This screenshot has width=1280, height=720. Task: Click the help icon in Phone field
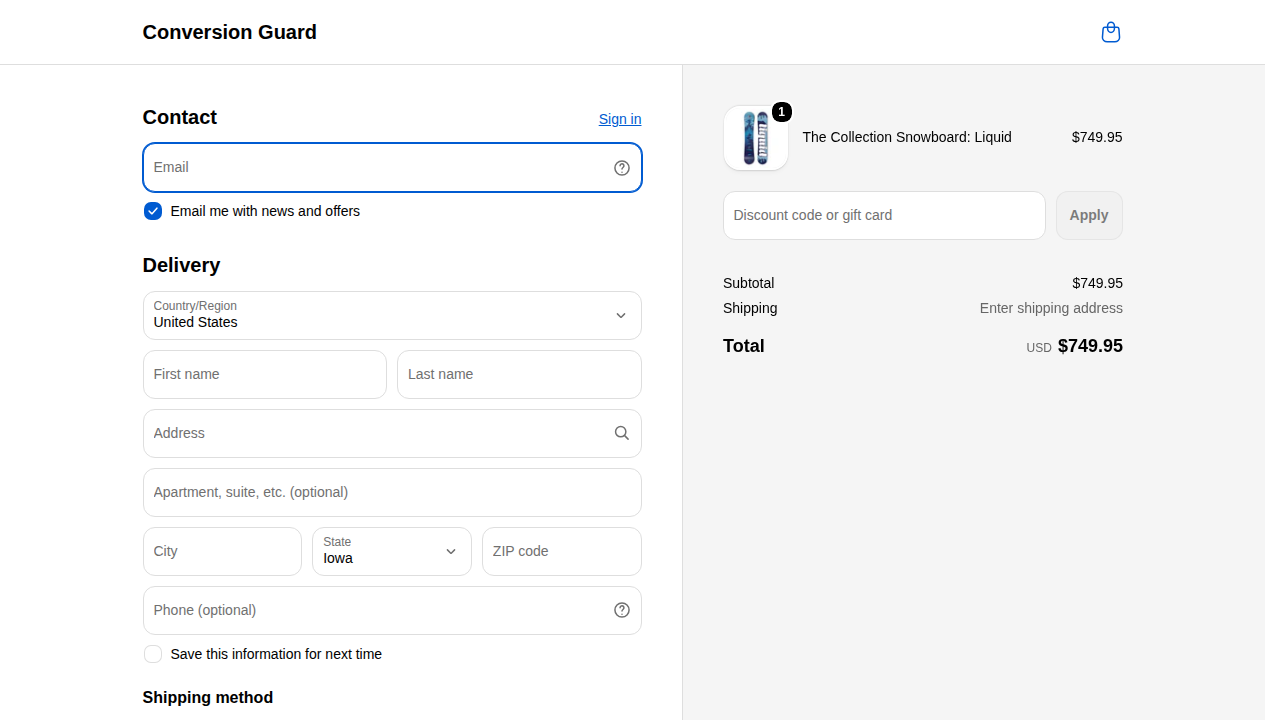coord(622,610)
